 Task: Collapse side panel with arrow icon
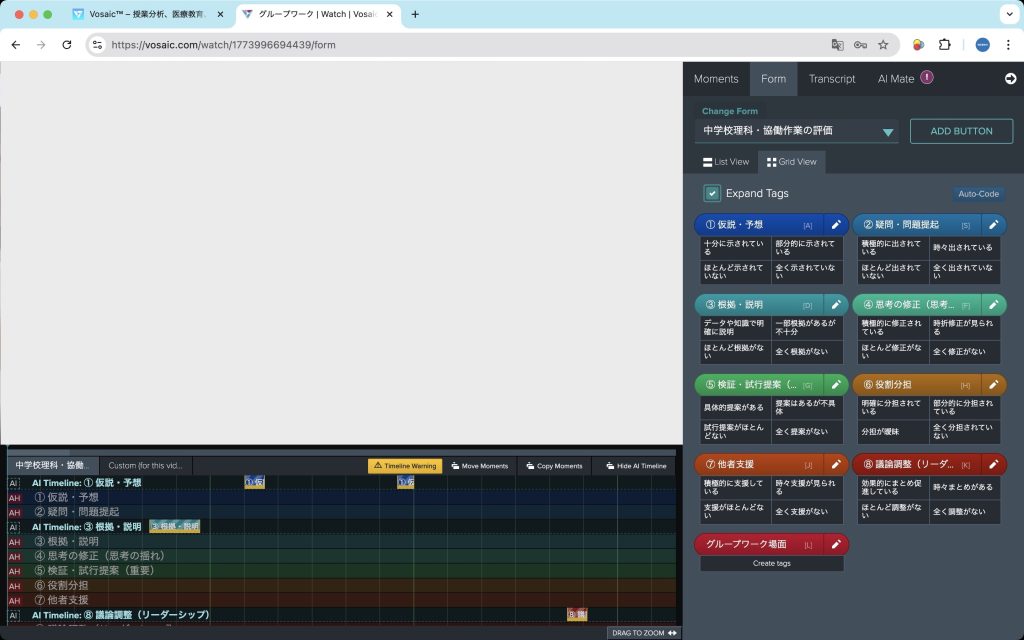(1010, 79)
